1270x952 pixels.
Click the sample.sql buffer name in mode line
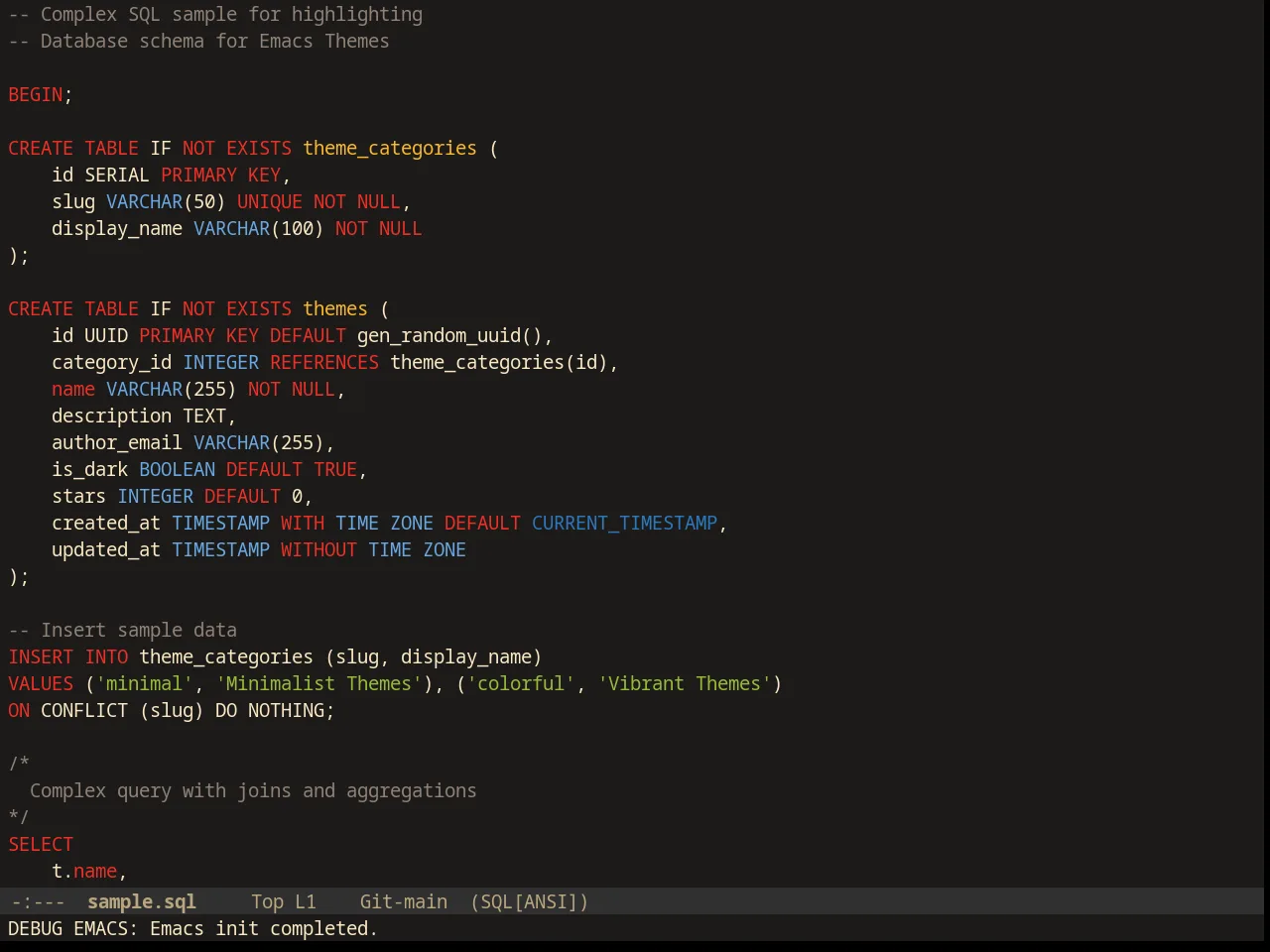141,901
